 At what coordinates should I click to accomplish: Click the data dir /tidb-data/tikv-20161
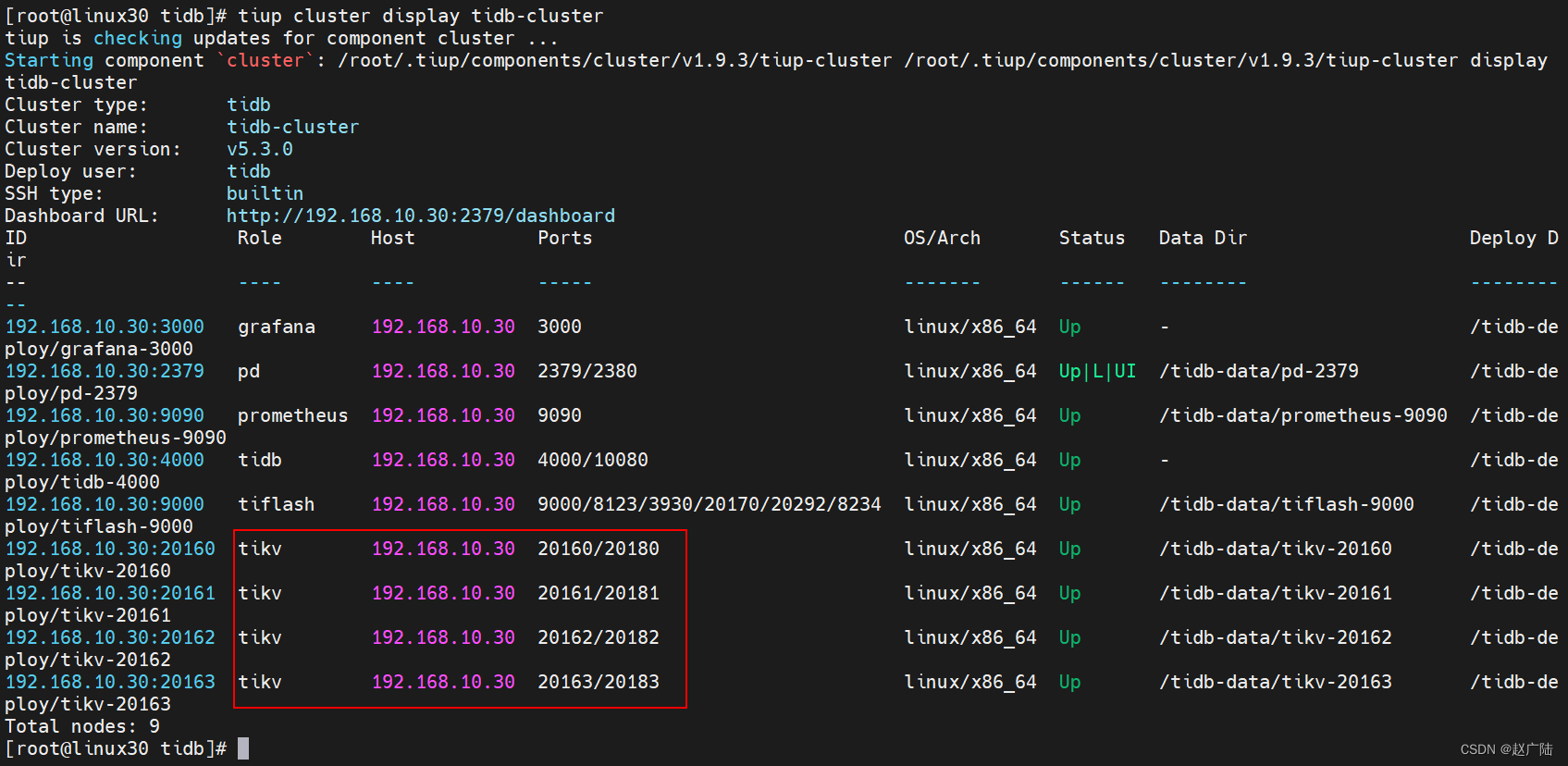(x=1276, y=593)
